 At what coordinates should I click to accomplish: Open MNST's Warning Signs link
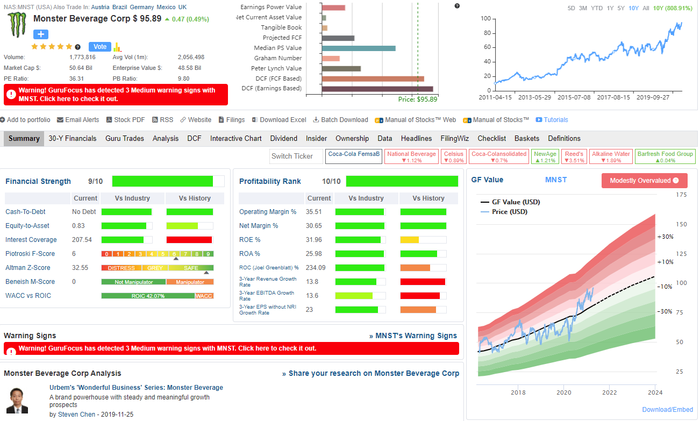pos(413,336)
